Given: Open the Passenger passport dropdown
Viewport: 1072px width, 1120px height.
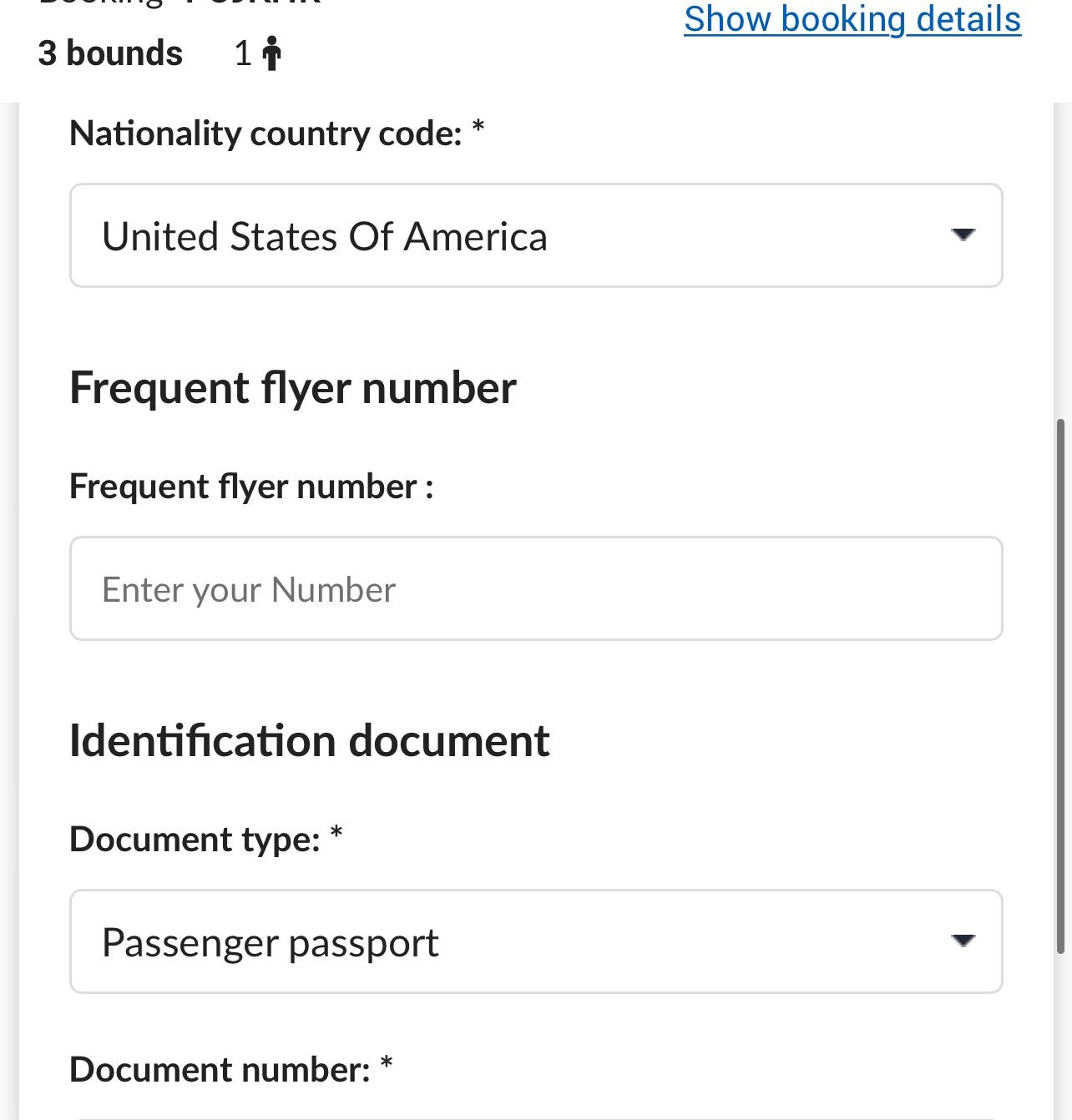Looking at the screenshot, I should [534, 942].
